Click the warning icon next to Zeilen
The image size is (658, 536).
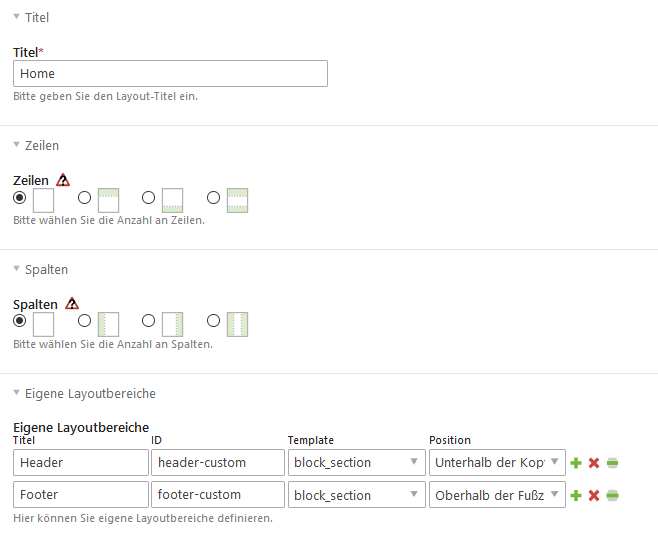click(63, 180)
